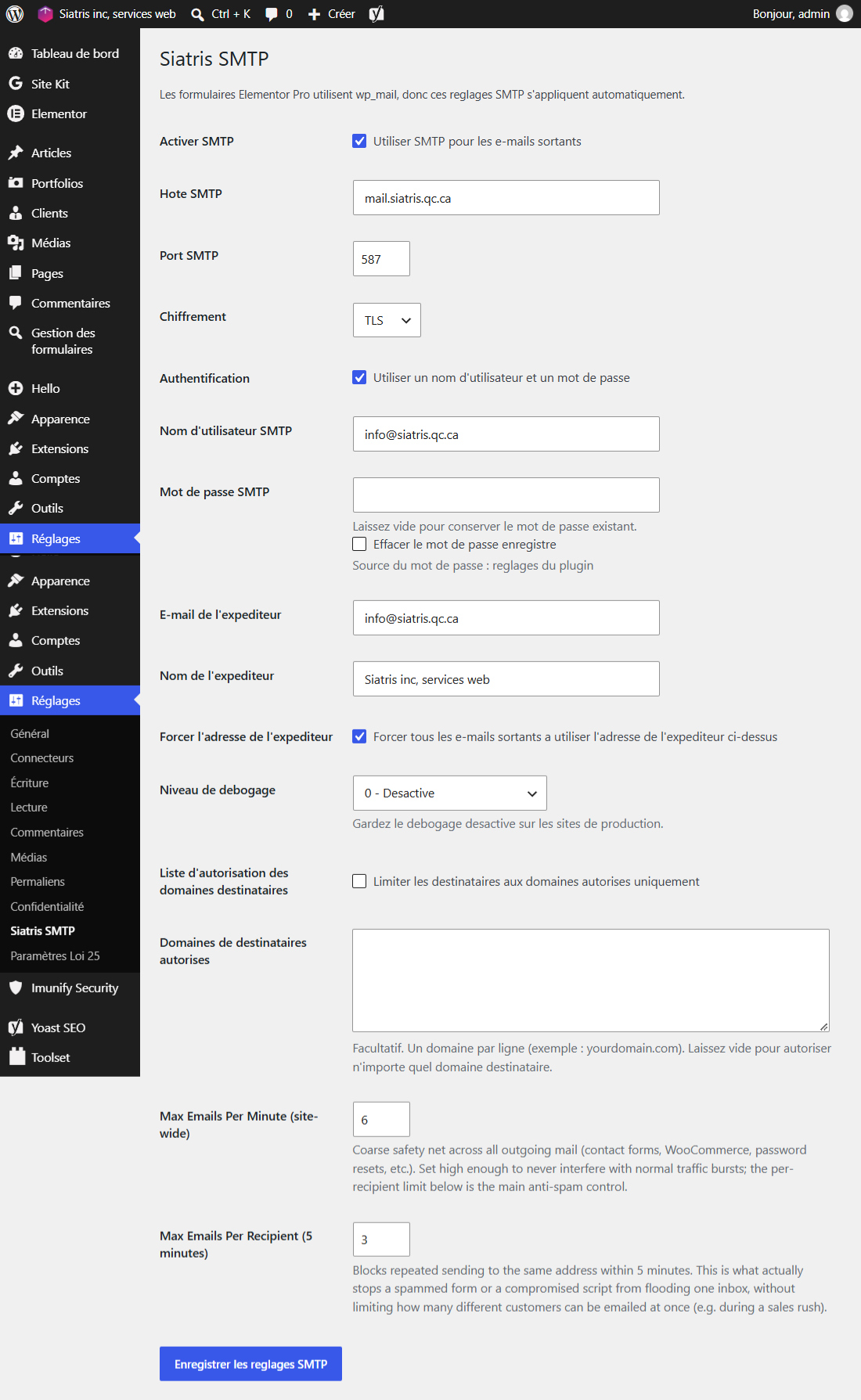Viewport: 861px width, 1400px height.
Task: Select the Permaliens settings submenu item
Action: click(38, 881)
